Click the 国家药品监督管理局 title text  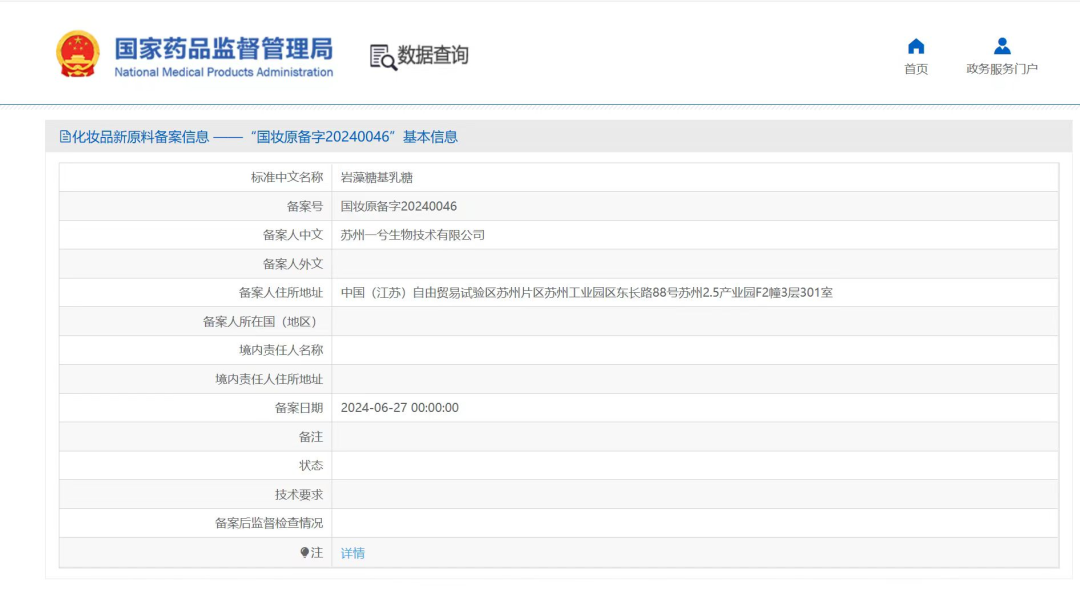223,49
